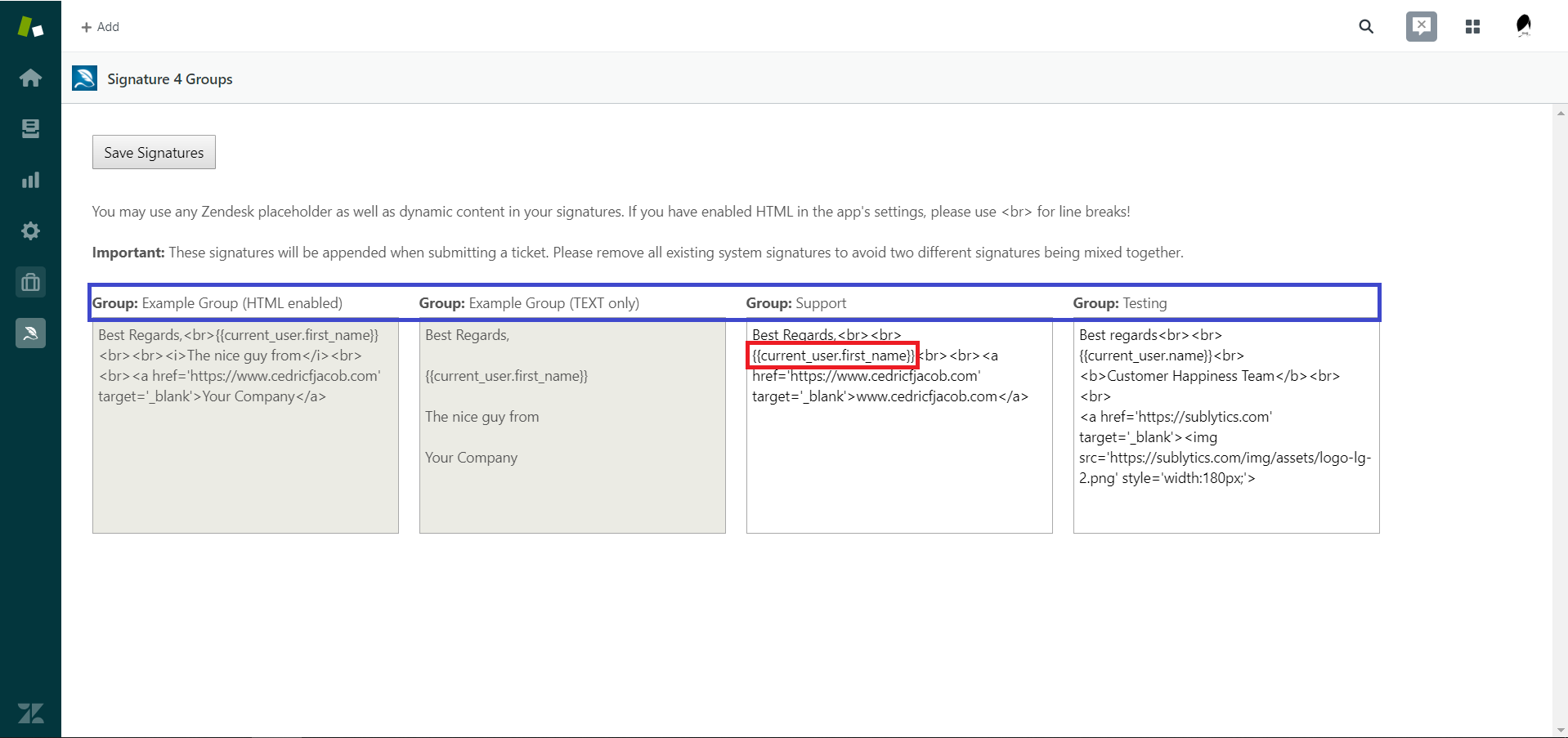The width and height of the screenshot is (1568, 738).
Task: Click the scrollbar up arrow
Action: coord(1561,114)
